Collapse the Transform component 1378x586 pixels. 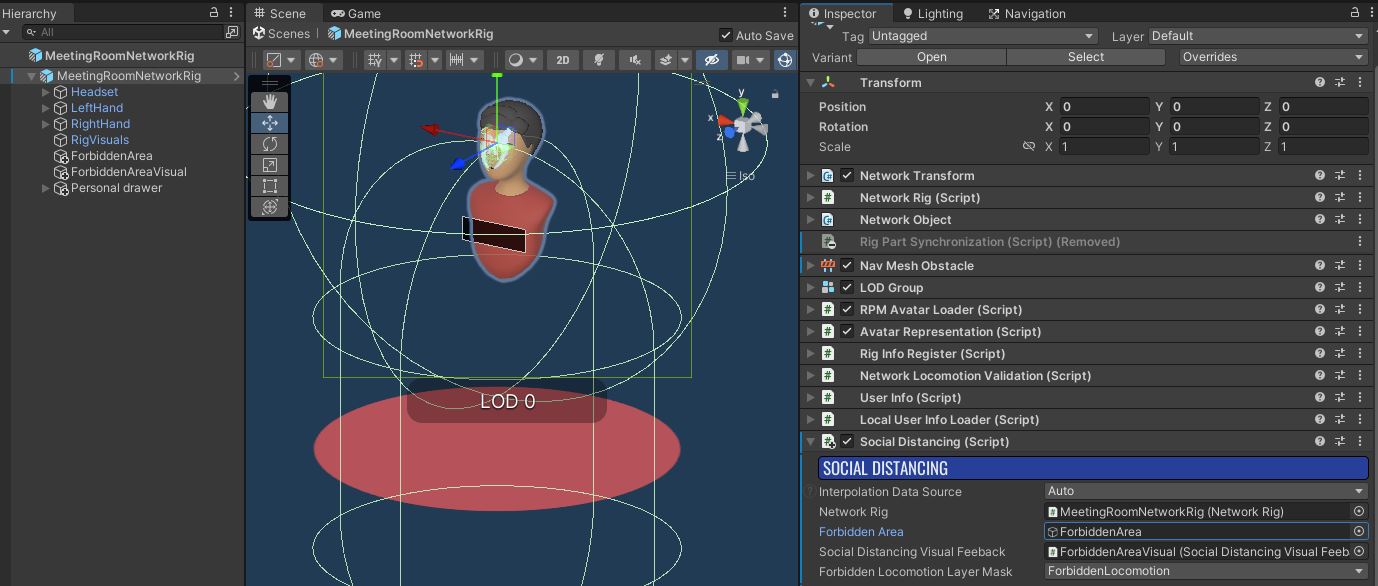coord(811,82)
